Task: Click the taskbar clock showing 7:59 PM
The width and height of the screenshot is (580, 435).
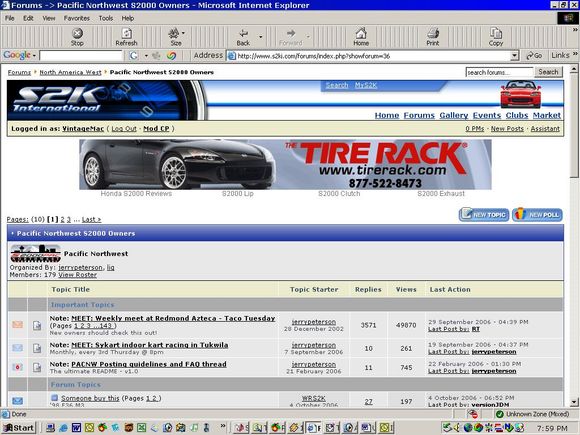Action: tap(552, 428)
